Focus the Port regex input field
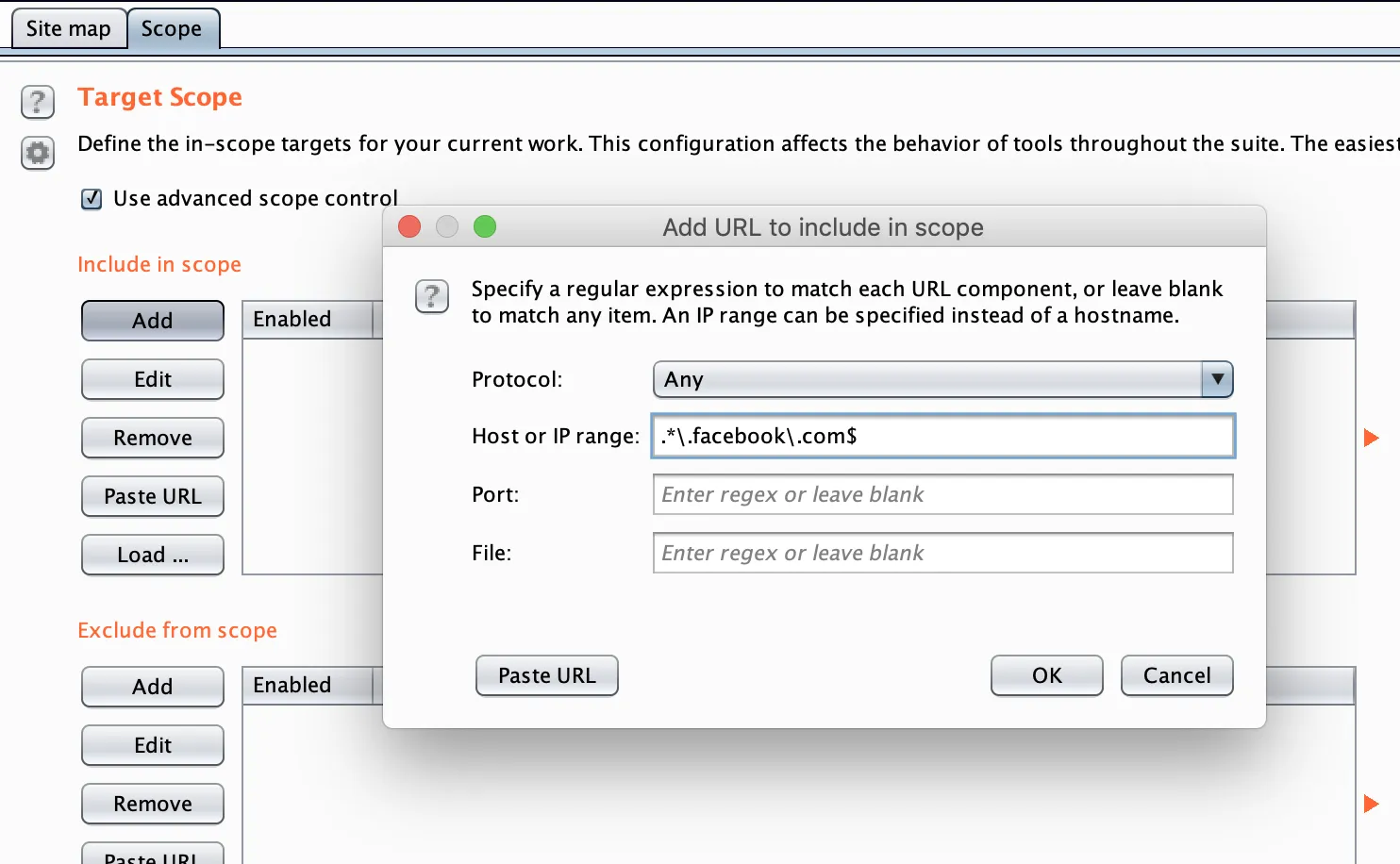Viewport: 1400px width, 864px height. (x=942, y=494)
